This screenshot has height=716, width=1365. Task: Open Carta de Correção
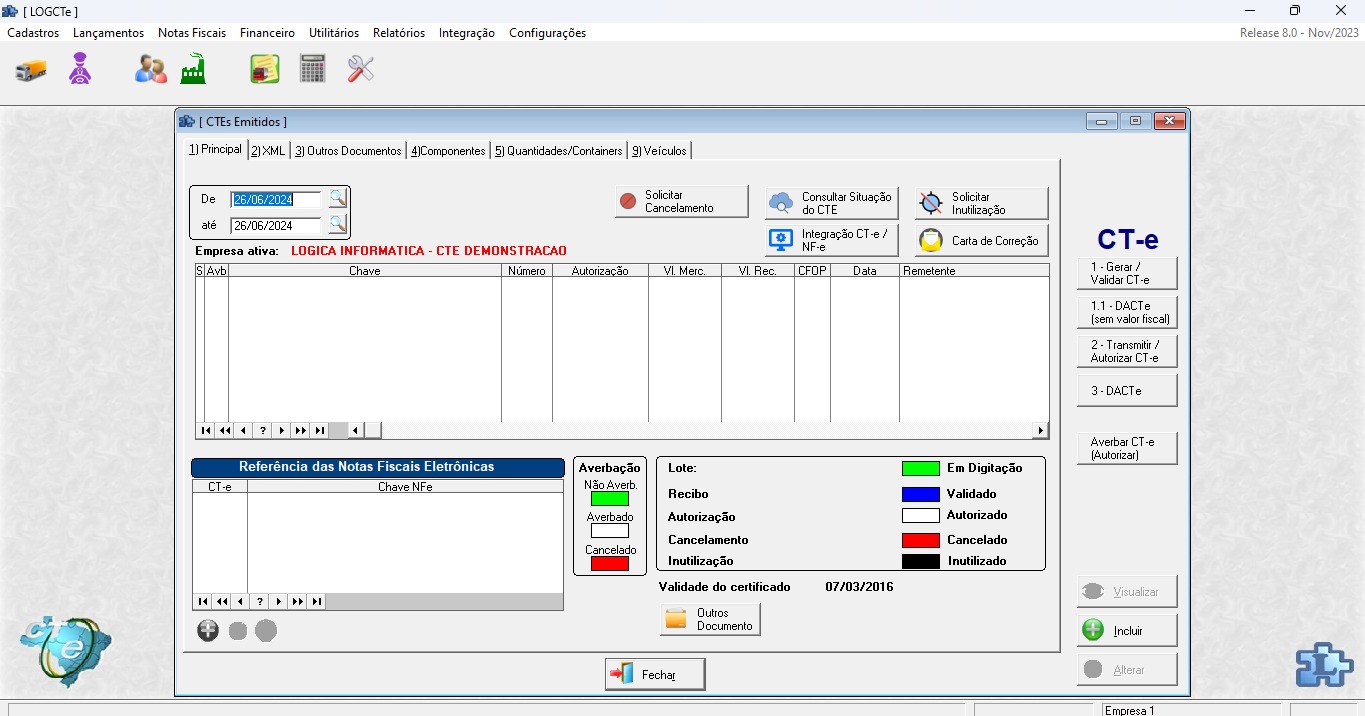pos(982,241)
